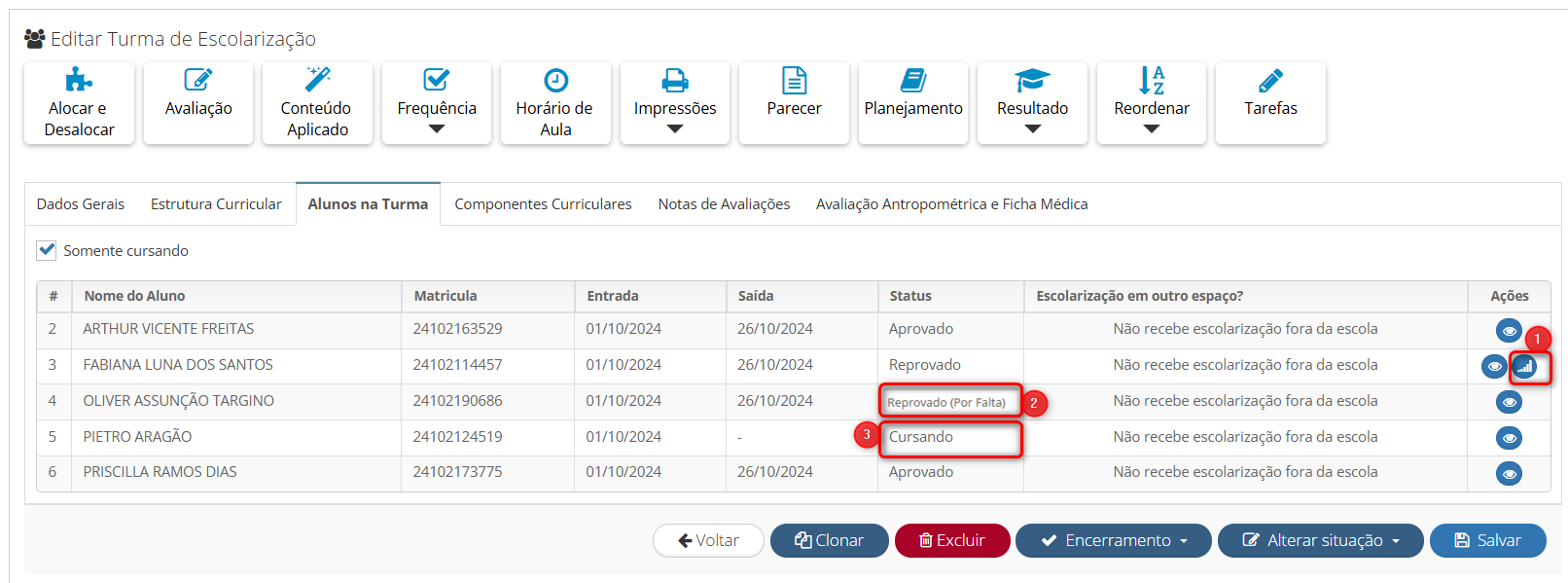Open Conteúdo Aplicado magic wand icon

(x=317, y=81)
